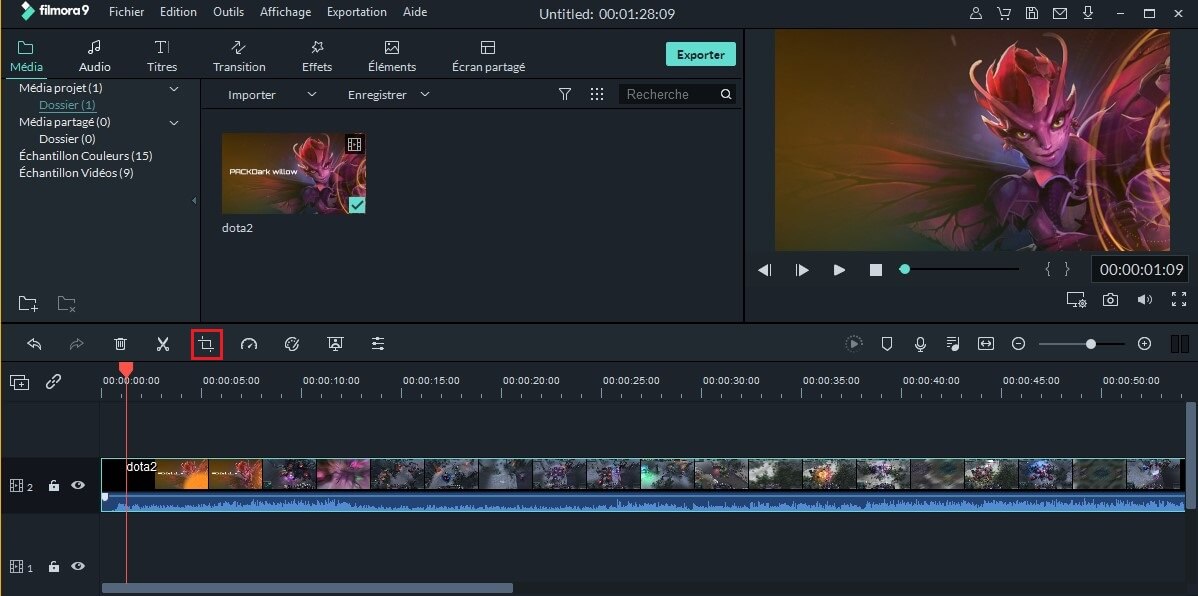The height and width of the screenshot is (596, 1198).
Task: Collapse Média projet folder chevron
Action: click(x=173, y=89)
